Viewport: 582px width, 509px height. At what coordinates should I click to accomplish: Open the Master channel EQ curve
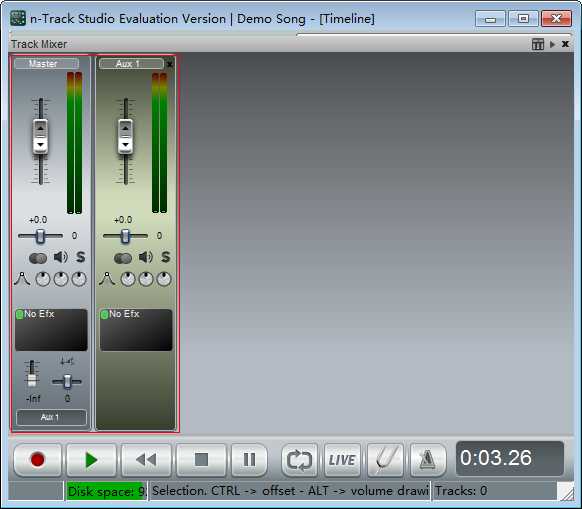[22, 279]
